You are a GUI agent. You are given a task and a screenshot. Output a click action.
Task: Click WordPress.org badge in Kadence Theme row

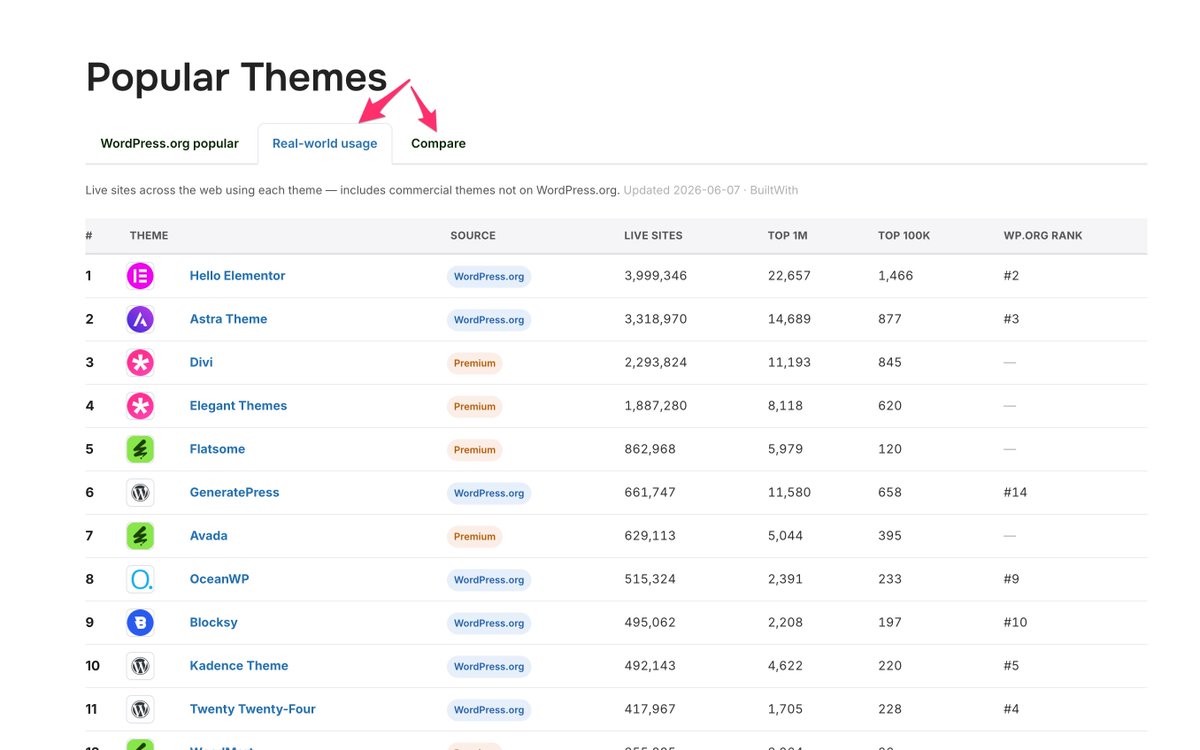tap(489, 667)
